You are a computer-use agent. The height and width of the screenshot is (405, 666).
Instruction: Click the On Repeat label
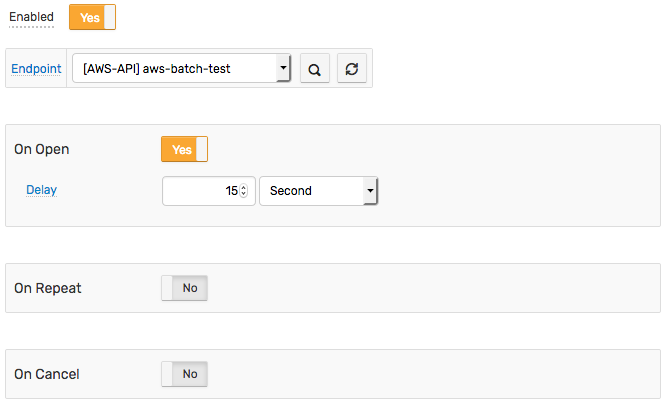tap(48, 288)
